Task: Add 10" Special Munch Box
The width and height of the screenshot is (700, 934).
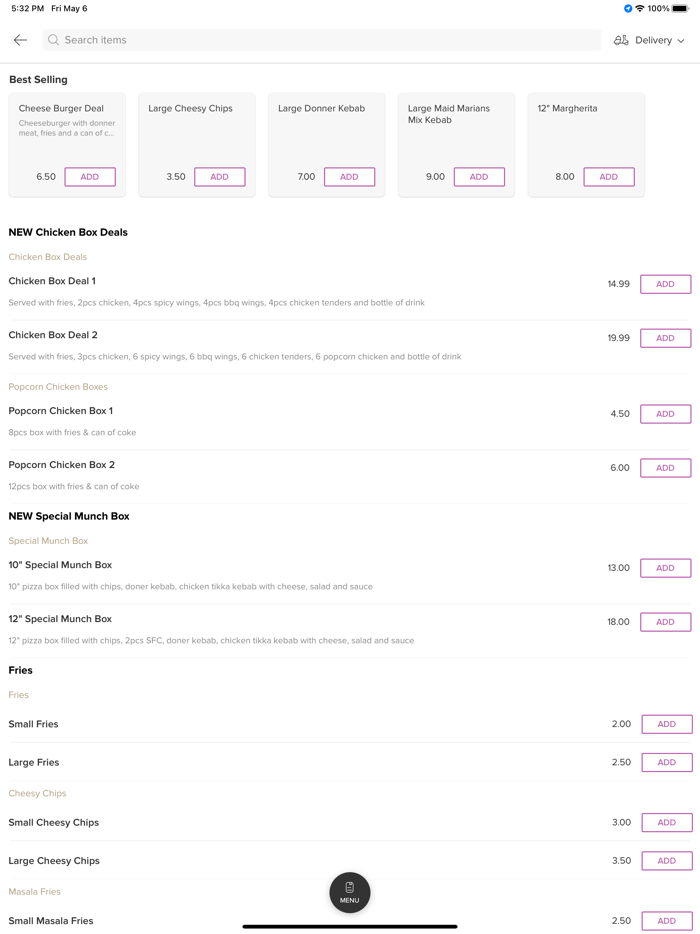Action: point(665,568)
